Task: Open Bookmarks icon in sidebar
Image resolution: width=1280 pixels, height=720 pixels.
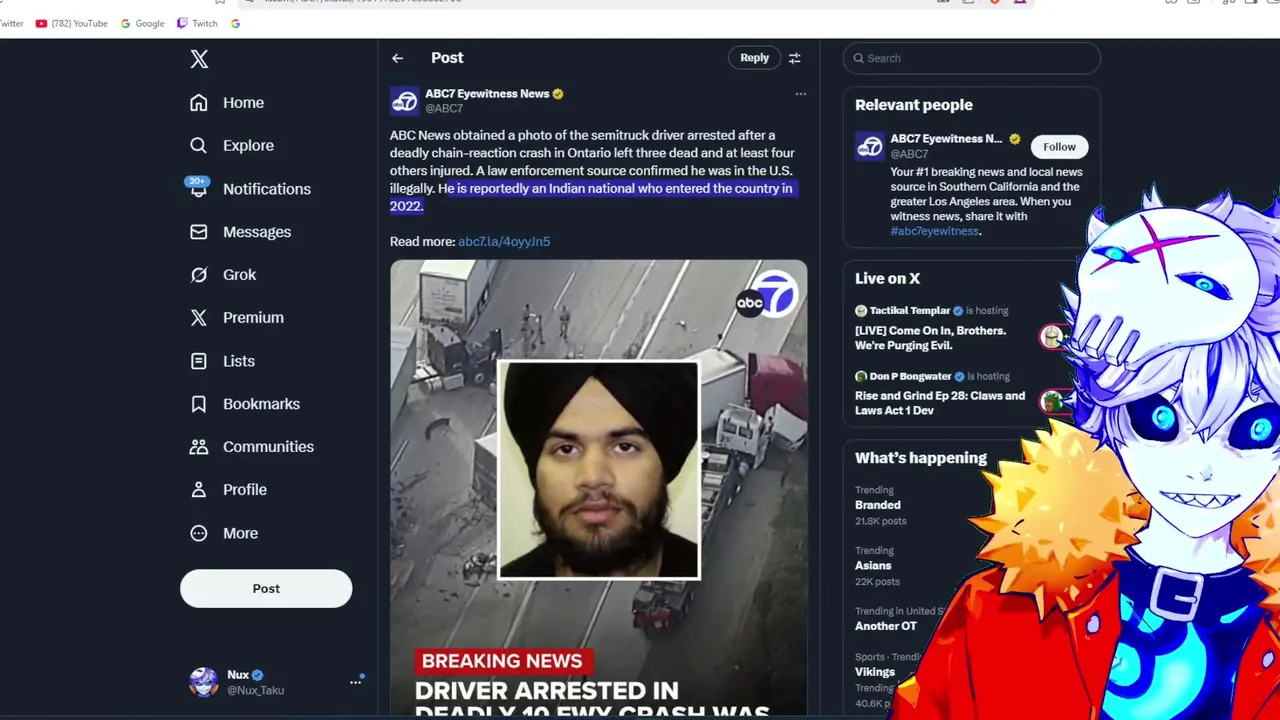Action: (x=199, y=403)
